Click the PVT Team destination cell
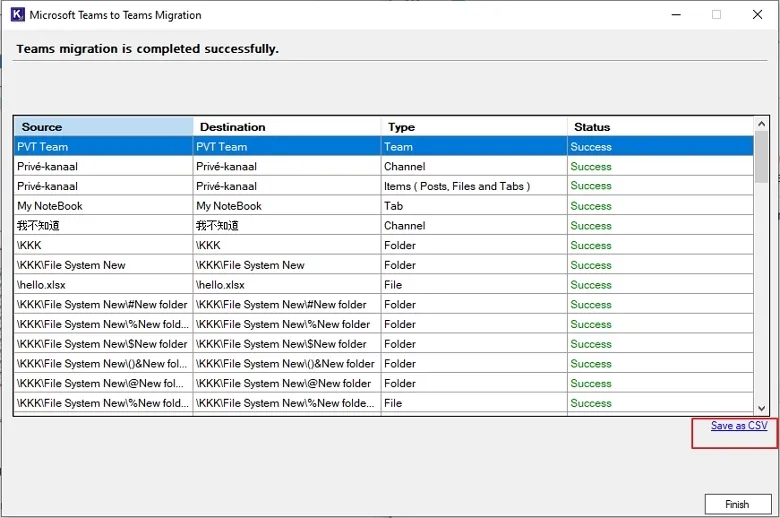780x518 pixels. [287, 147]
